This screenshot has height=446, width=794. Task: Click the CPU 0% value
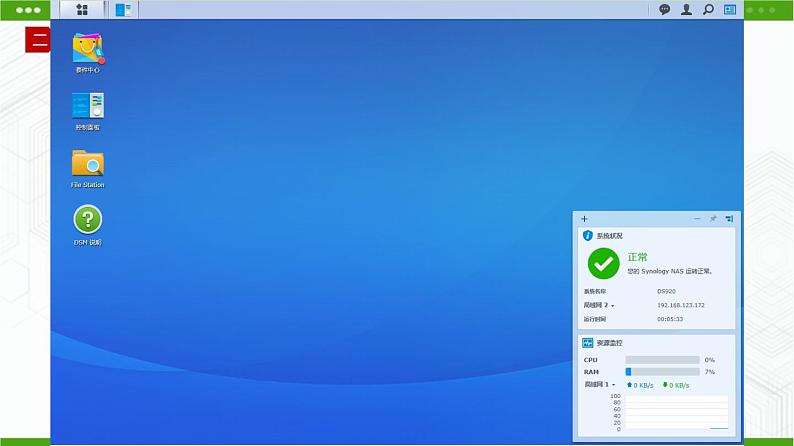tap(709, 360)
